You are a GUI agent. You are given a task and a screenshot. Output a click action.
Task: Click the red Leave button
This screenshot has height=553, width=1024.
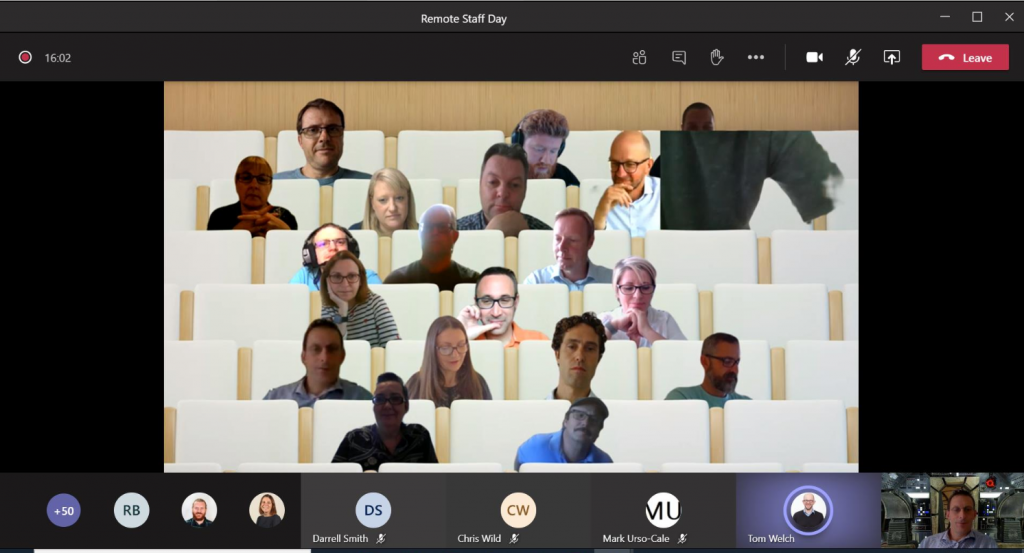pyautogui.click(x=965, y=57)
